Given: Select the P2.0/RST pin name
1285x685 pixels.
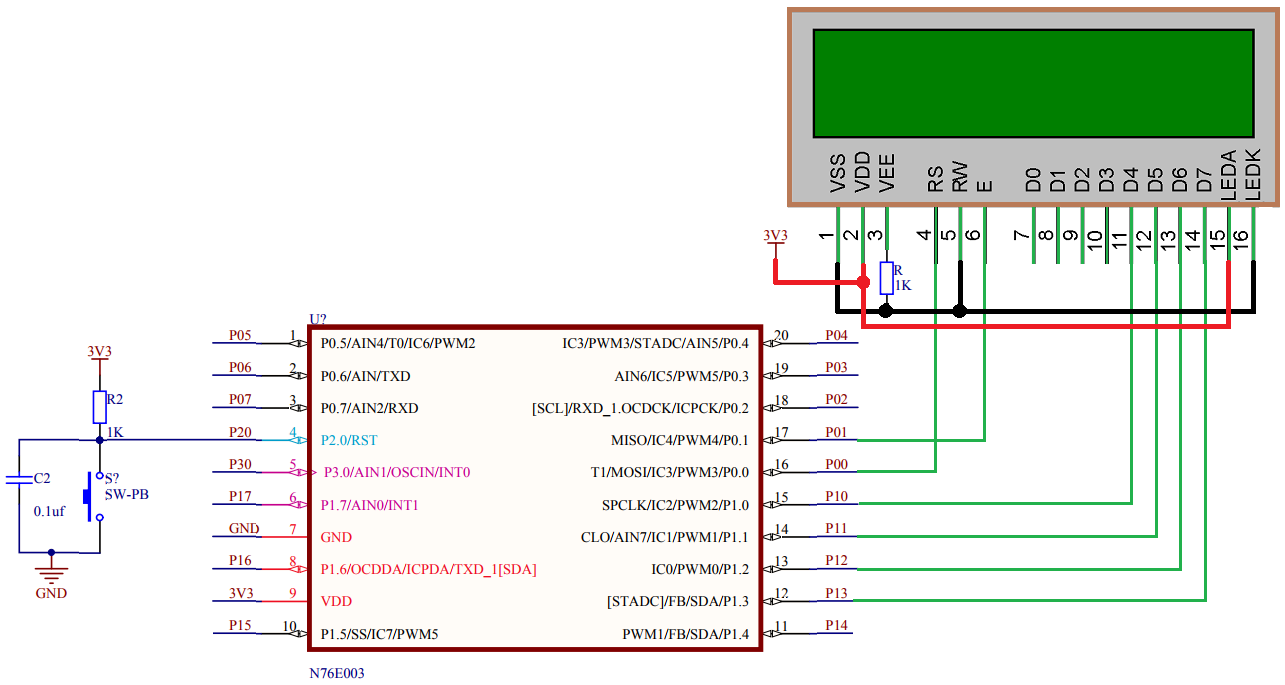Looking at the screenshot, I should (349, 440).
